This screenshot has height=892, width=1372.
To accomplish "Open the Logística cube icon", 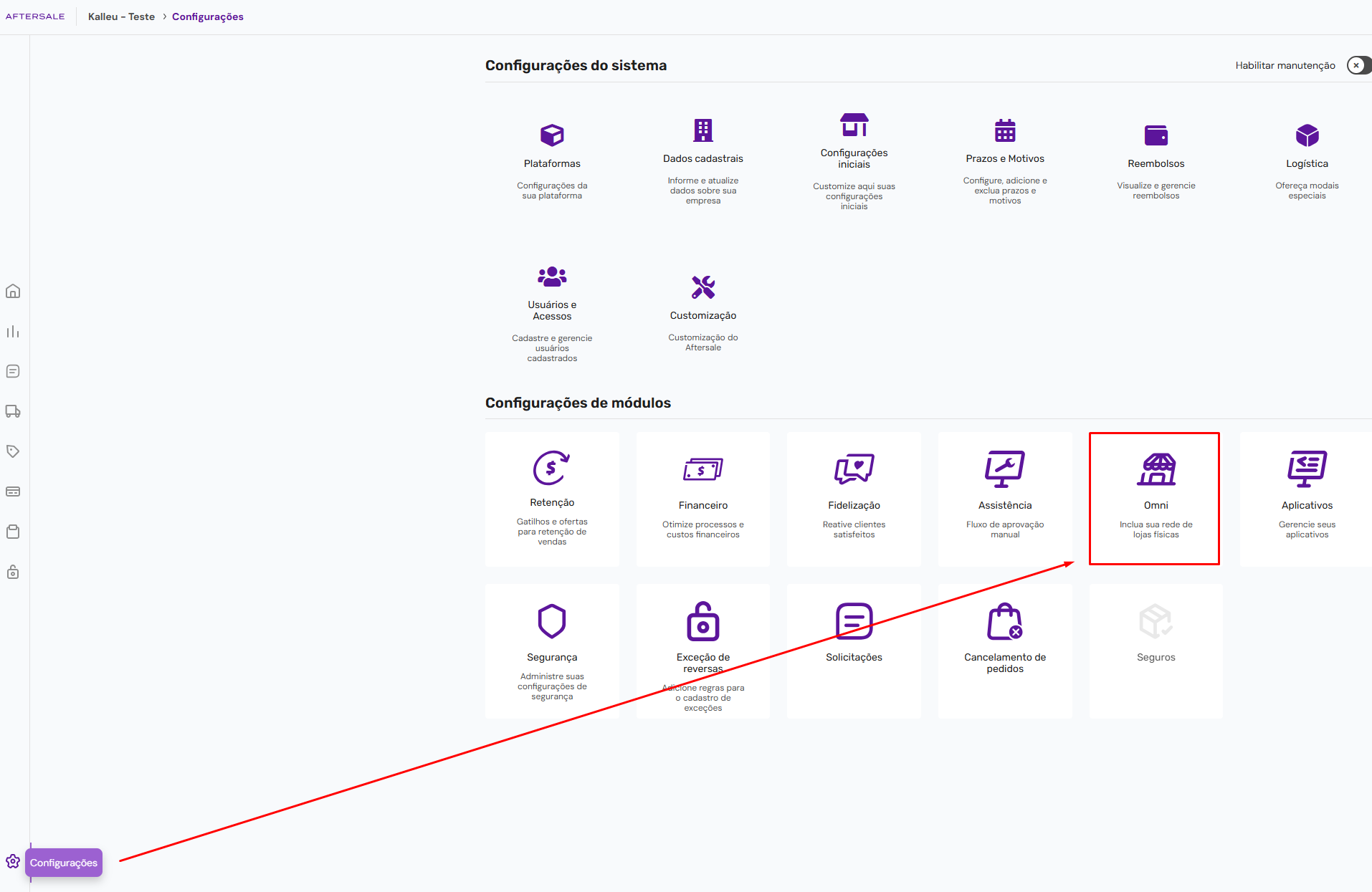I will (1307, 135).
